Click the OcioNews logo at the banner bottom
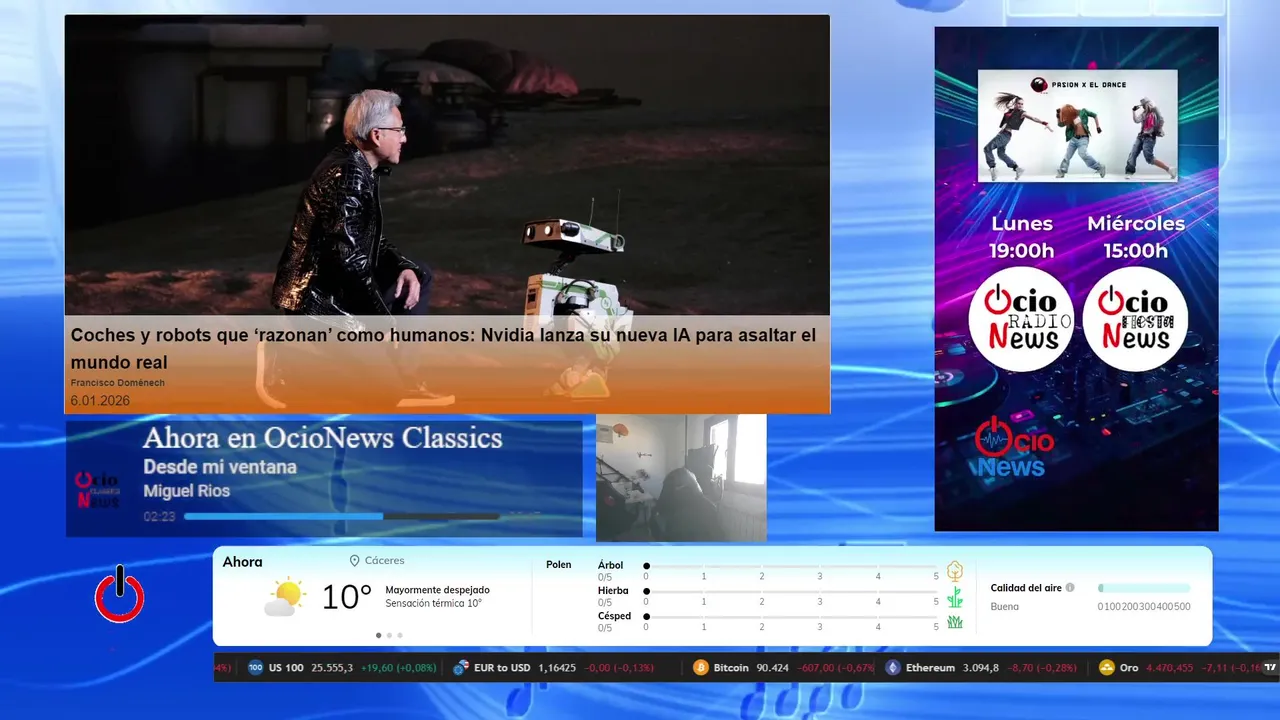The width and height of the screenshot is (1280, 720). click(x=1014, y=448)
